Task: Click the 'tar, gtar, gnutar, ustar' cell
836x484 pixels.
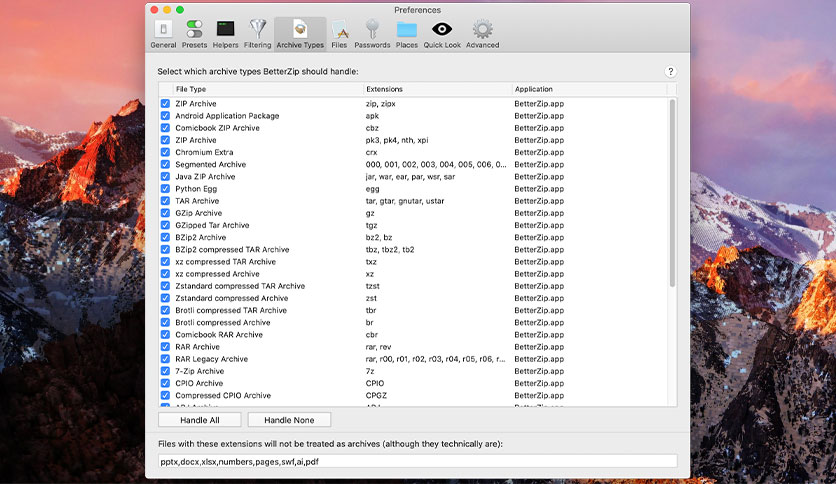Action: point(405,201)
